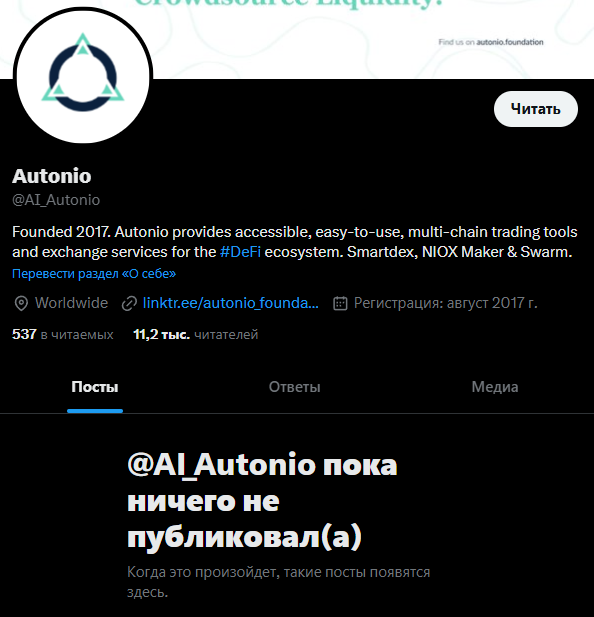Switch to the Посты tab

pos(95,387)
